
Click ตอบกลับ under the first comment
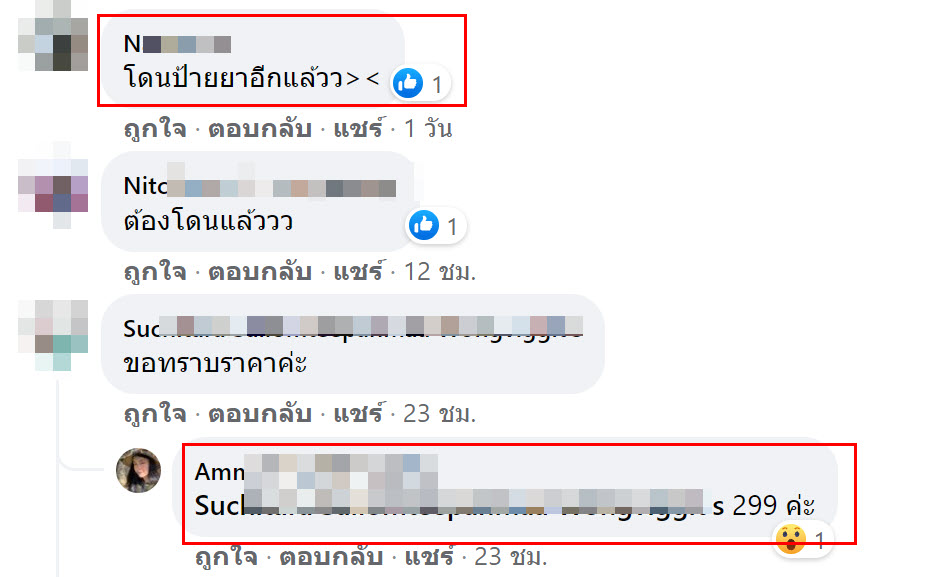click(260, 129)
